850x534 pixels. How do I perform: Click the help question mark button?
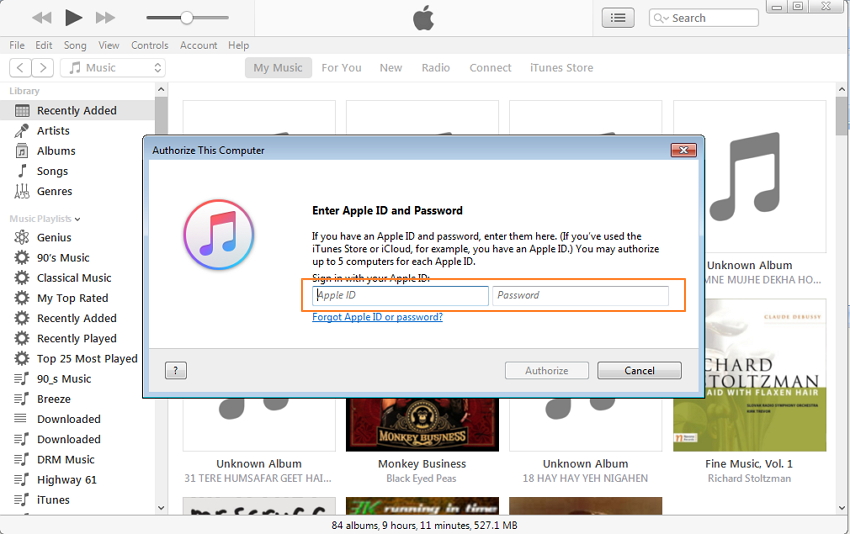175,370
